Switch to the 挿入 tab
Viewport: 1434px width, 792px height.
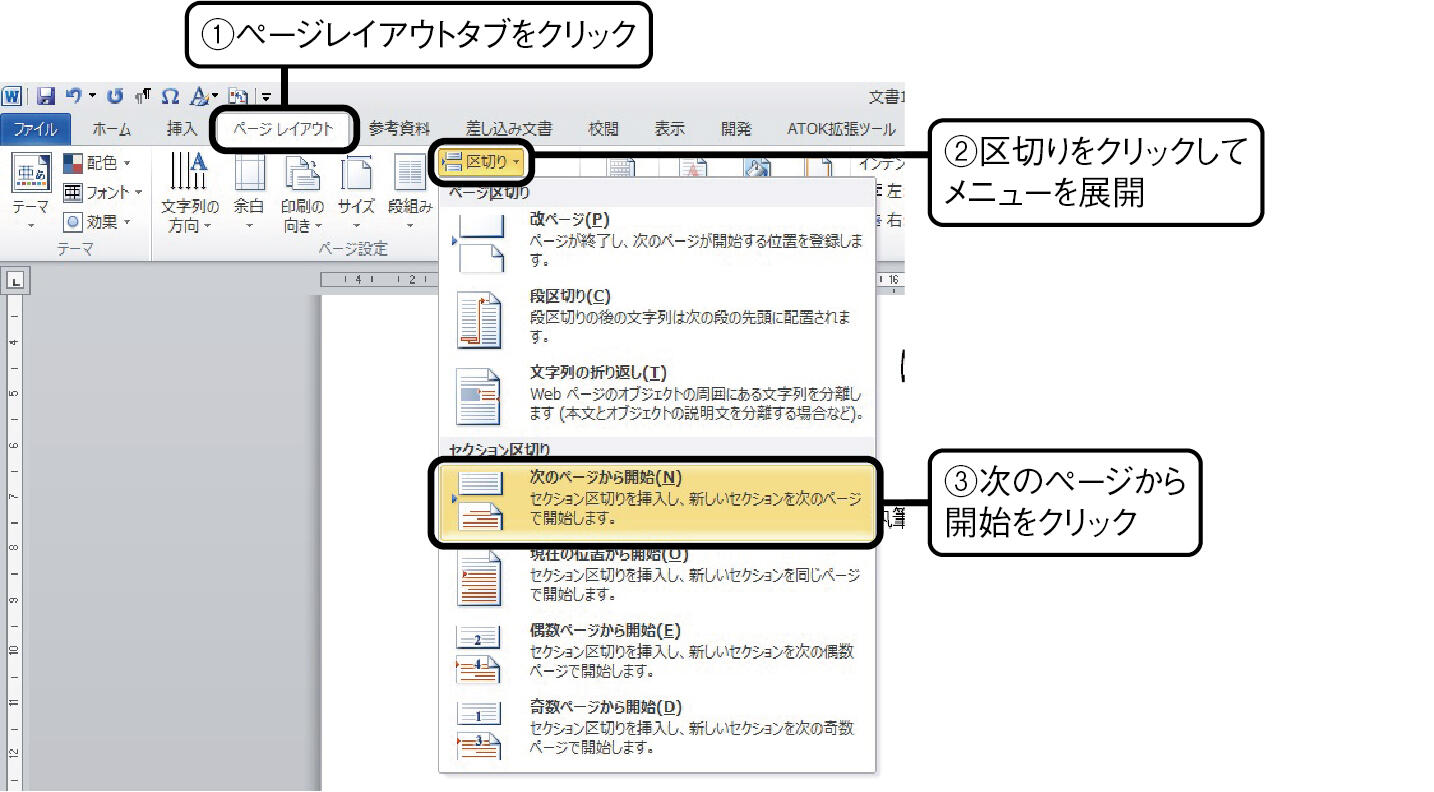pos(182,129)
